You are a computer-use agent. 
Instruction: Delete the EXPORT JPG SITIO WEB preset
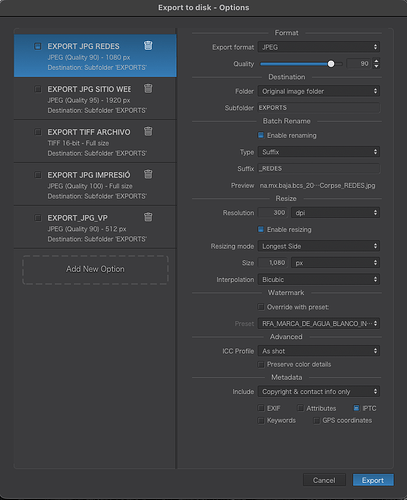coord(148,88)
